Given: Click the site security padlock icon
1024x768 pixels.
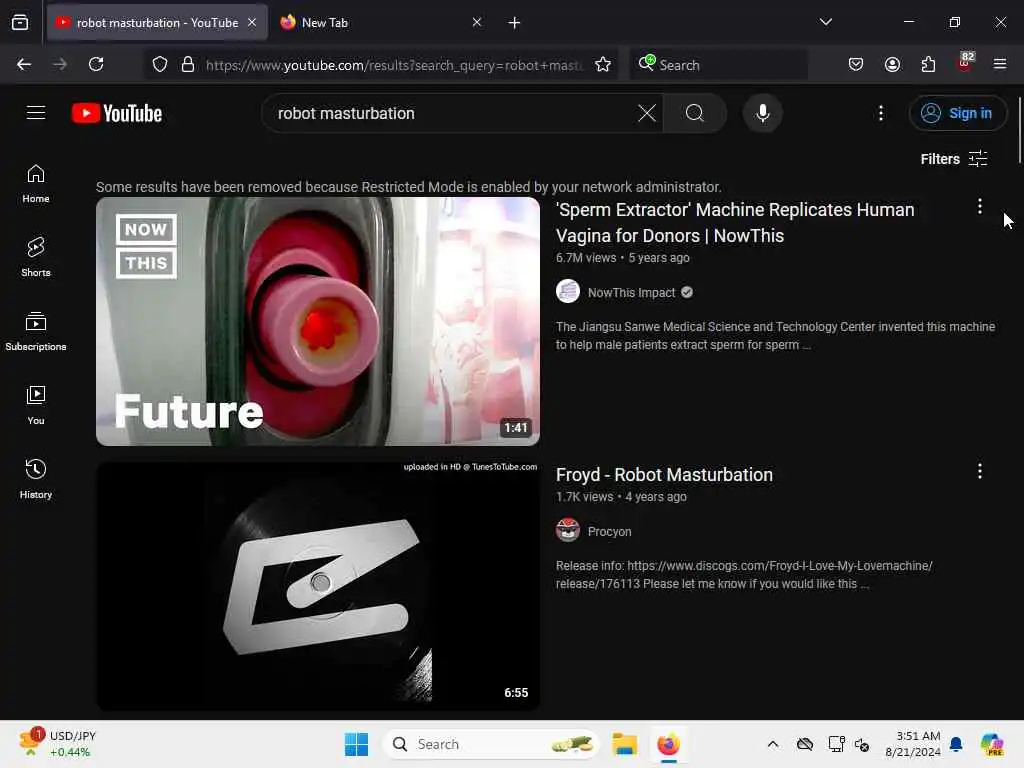Looking at the screenshot, I should (x=187, y=64).
